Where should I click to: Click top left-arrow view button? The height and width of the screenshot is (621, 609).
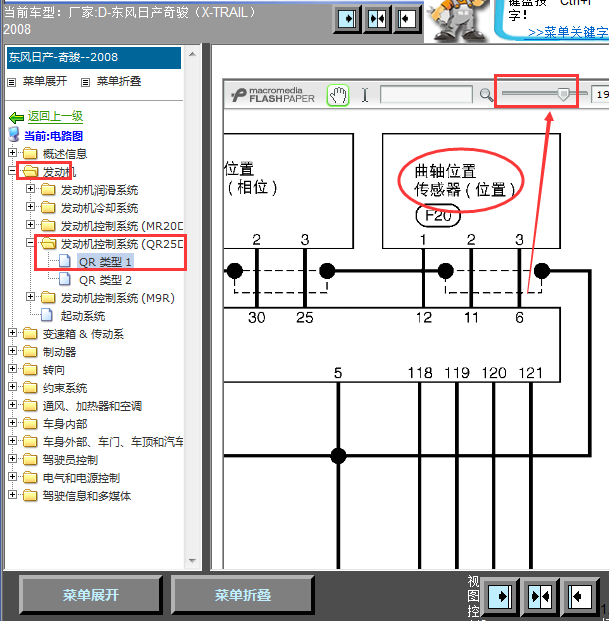[407, 19]
